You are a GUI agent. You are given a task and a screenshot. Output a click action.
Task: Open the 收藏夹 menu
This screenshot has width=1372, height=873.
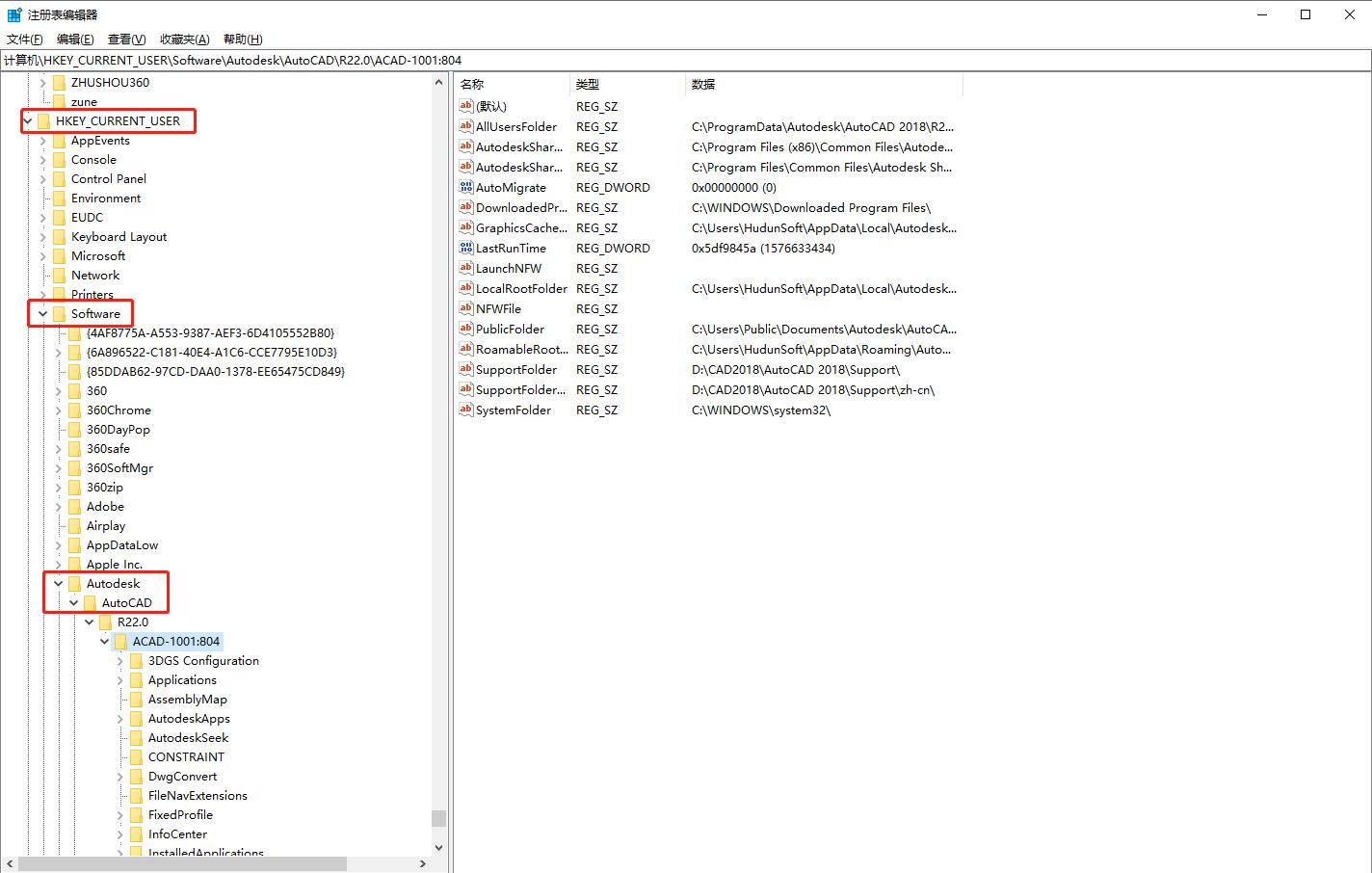(x=183, y=39)
